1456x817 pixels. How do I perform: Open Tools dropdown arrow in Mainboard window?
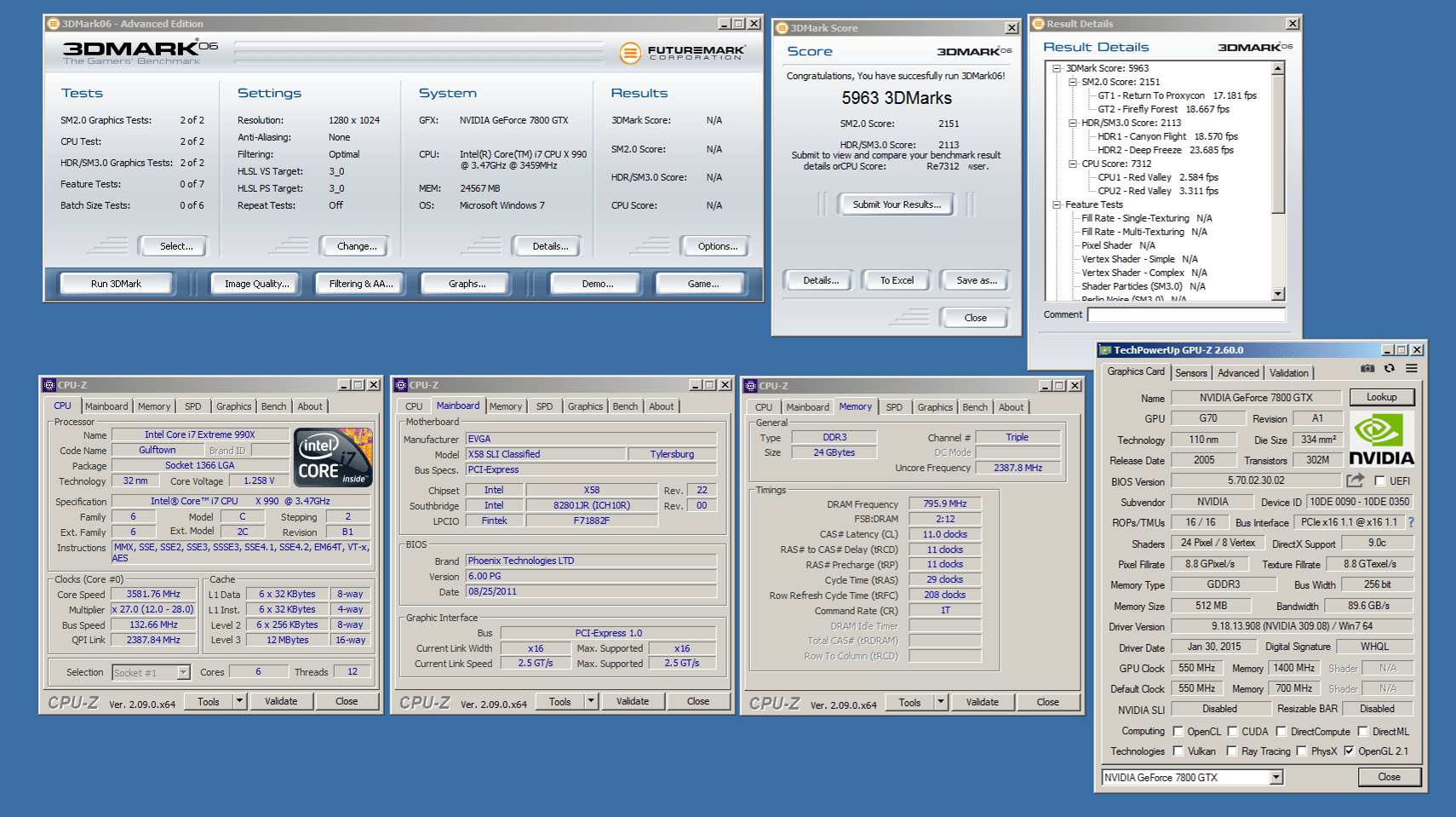click(591, 701)
